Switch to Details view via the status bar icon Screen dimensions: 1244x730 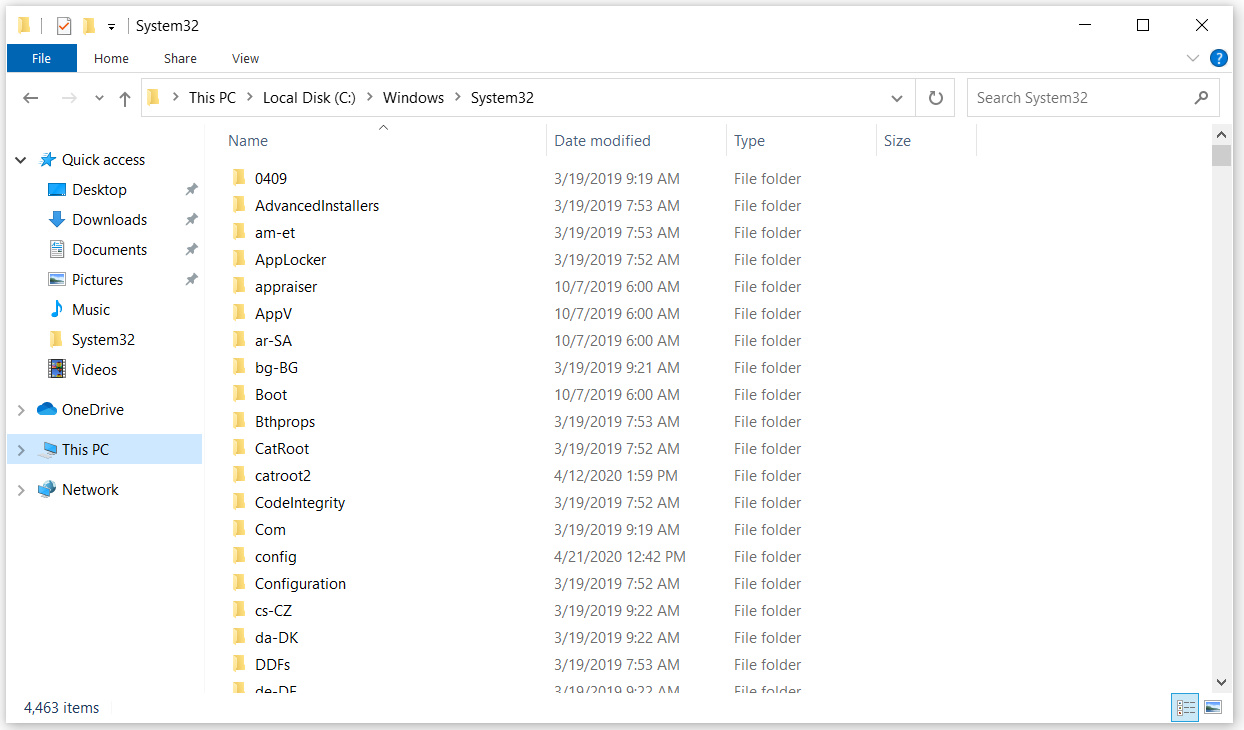coord(1185,707)
